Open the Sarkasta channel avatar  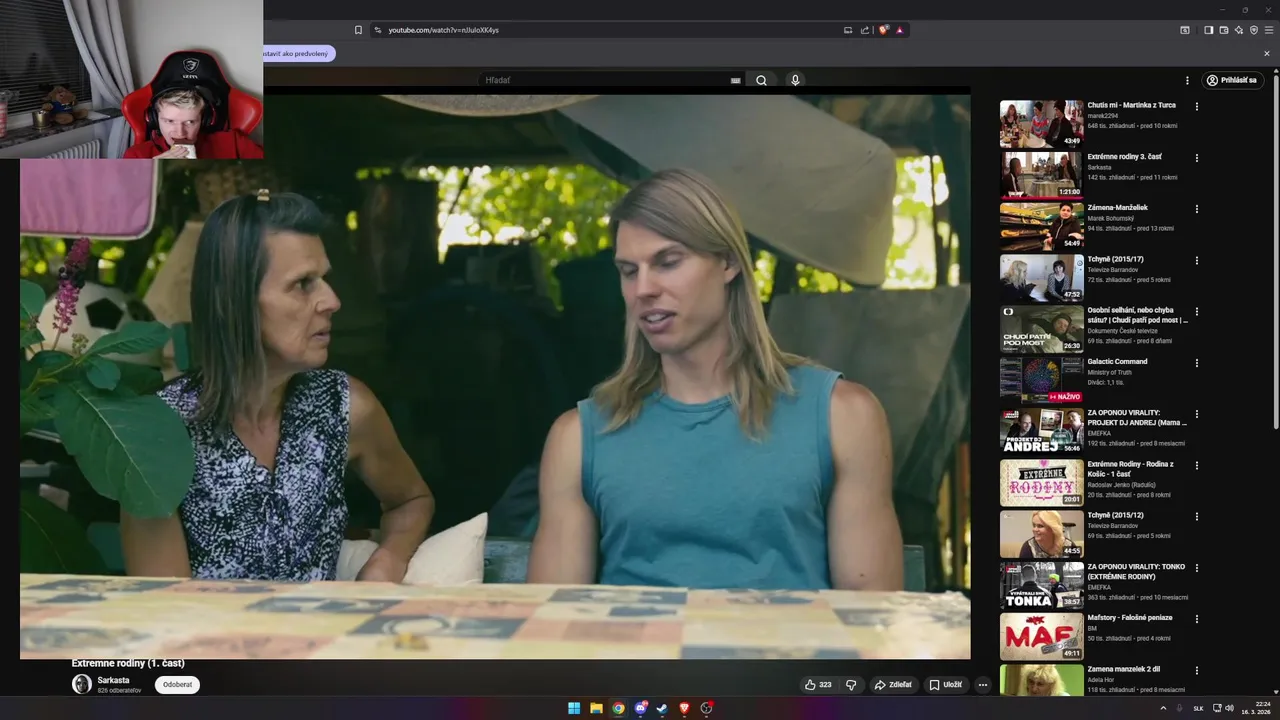(82, 684)
